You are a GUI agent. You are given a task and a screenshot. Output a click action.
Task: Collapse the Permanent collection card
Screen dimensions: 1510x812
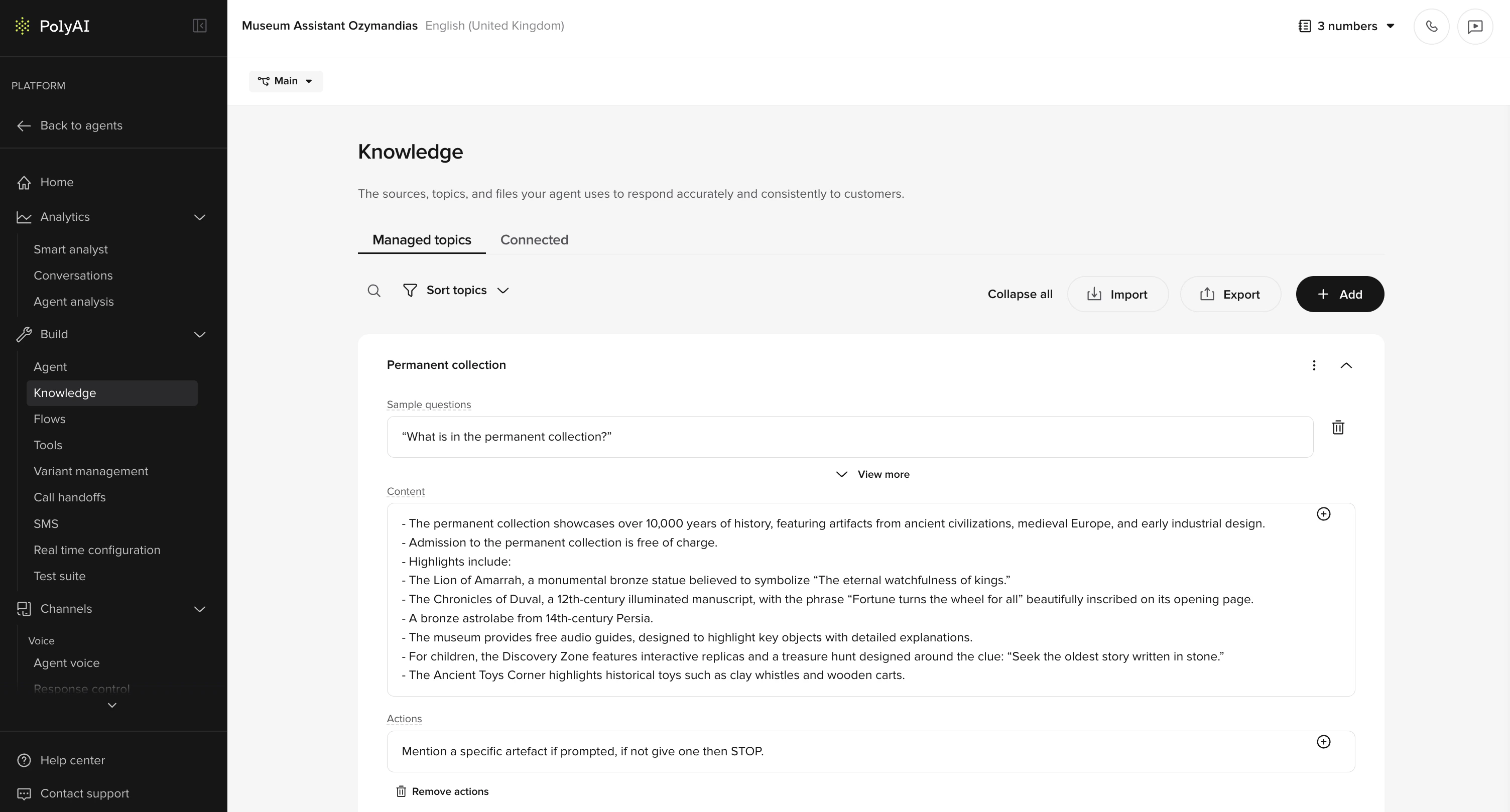tap(1346, 365)
